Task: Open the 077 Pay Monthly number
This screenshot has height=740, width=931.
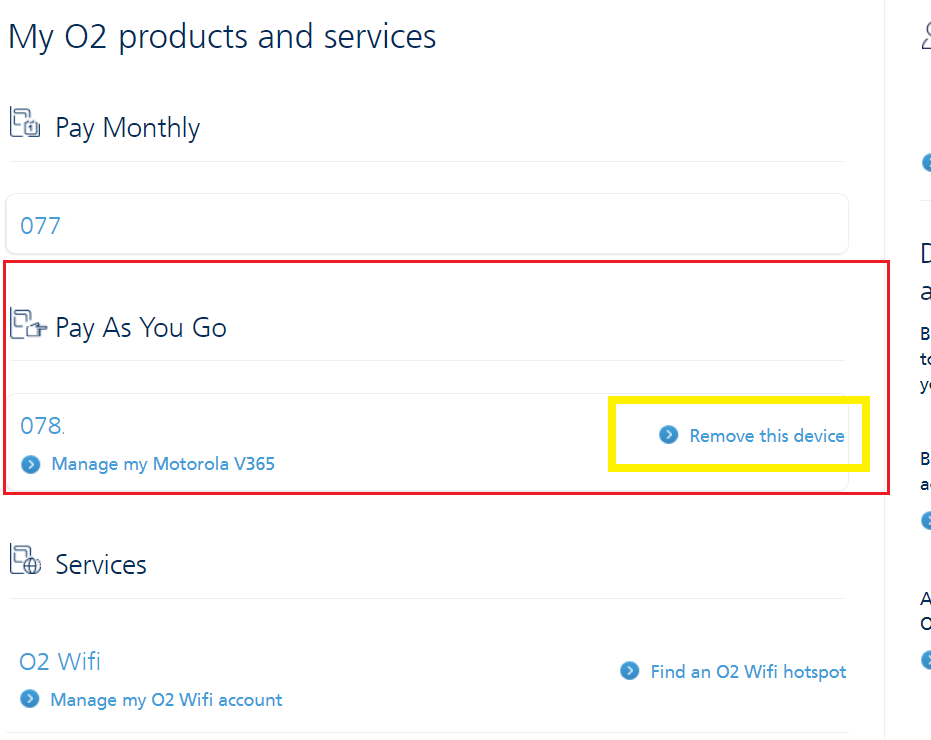Action: click(x=41, y=226)
